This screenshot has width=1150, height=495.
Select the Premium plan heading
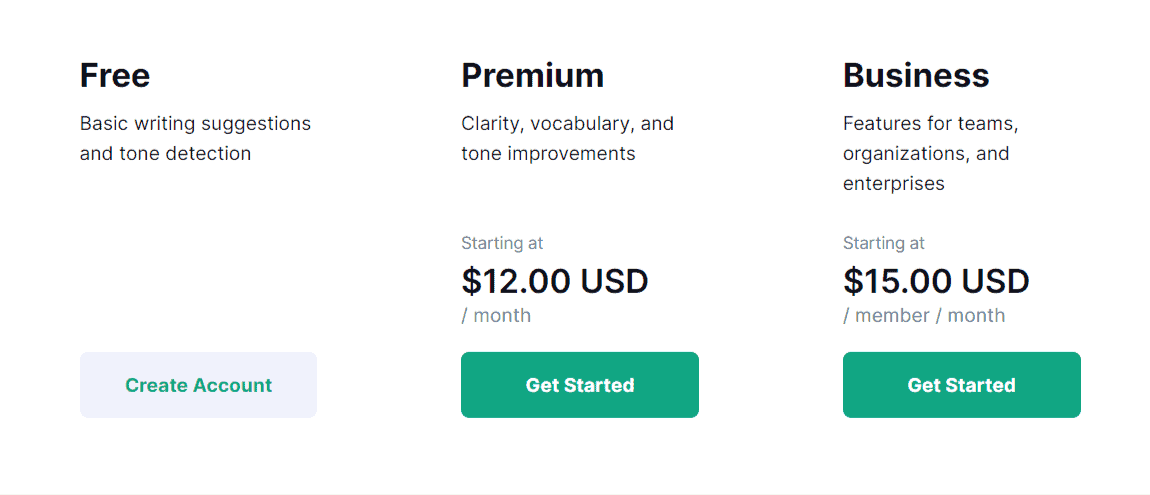pos(532,75)
